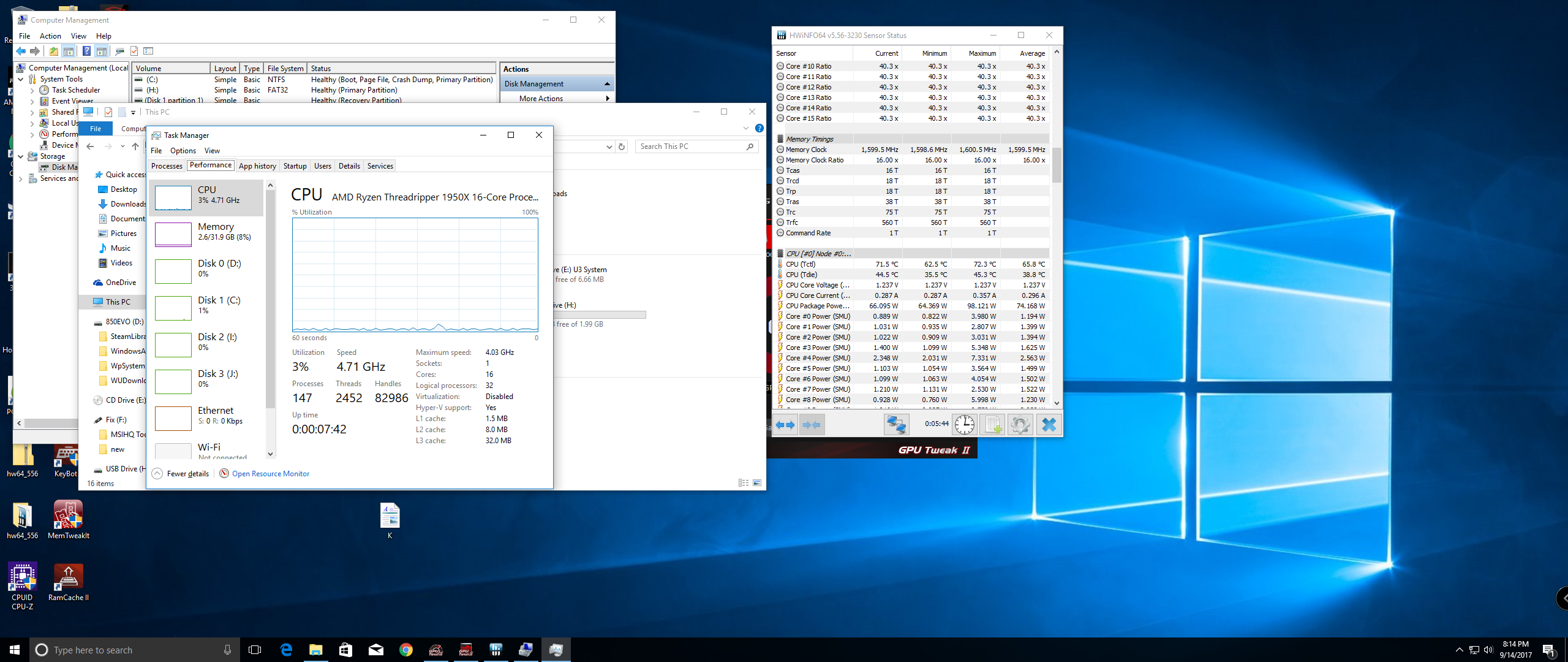Click the log file spreadsheet icon in HWiNFO
The width and height of the screenshot is (1568, 662).
click(x=992, y=424)
